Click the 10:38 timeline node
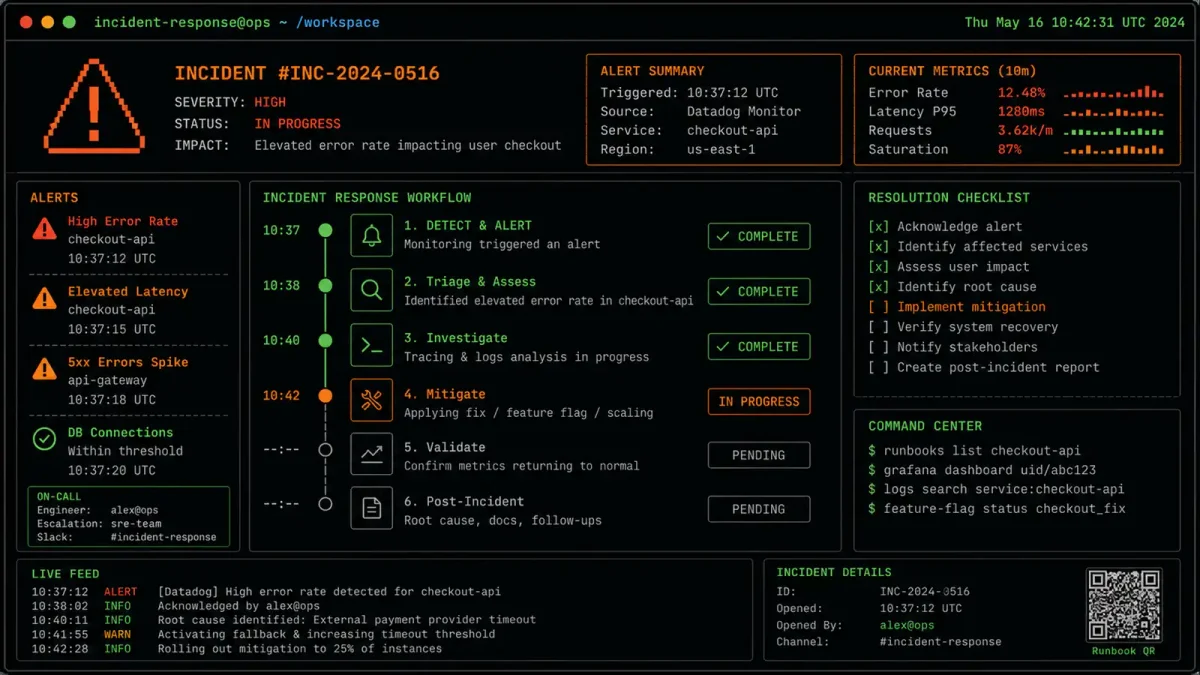This screenshot has width=1200, height=675. 324,286
